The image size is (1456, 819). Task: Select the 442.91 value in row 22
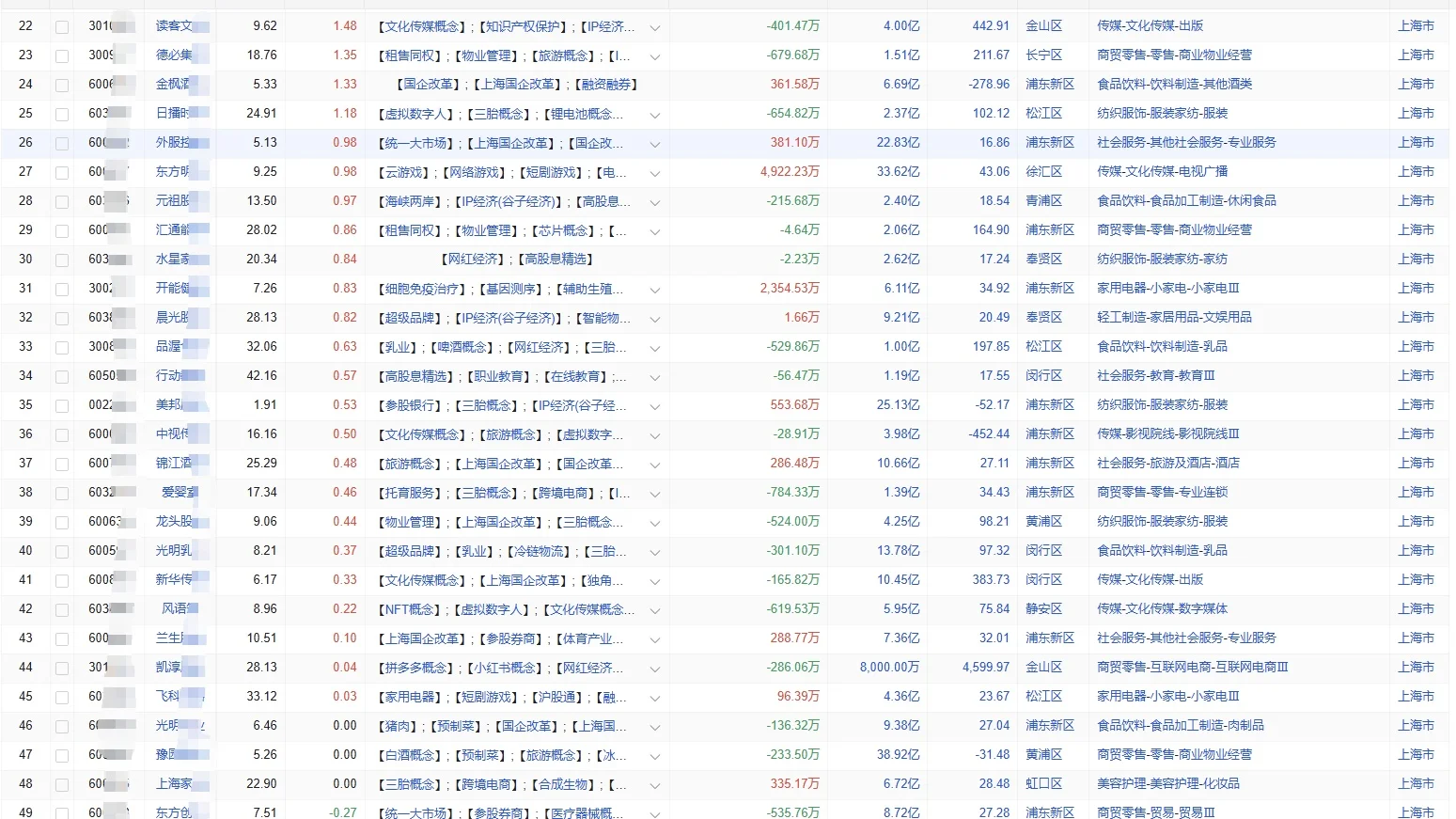(991, 26)
